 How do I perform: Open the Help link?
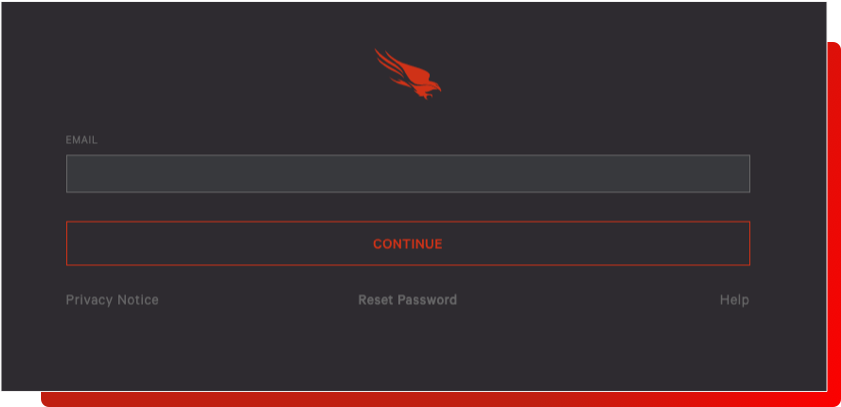pyautogui.click(x=734, y=300)
